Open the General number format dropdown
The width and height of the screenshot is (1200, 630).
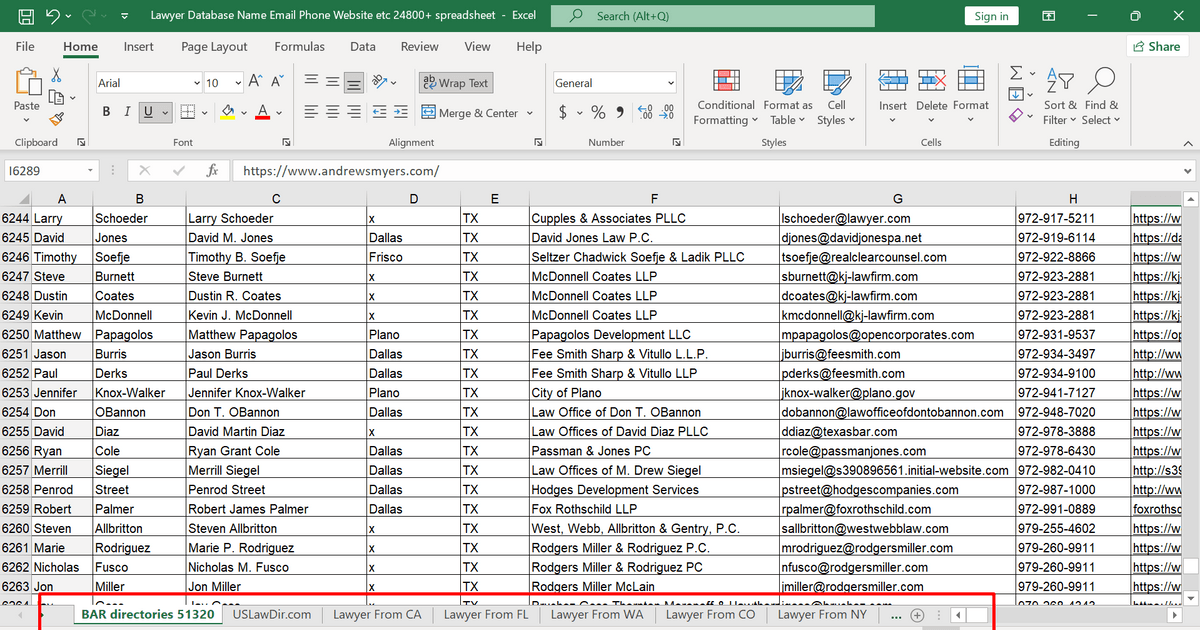[x=670, y=83]
